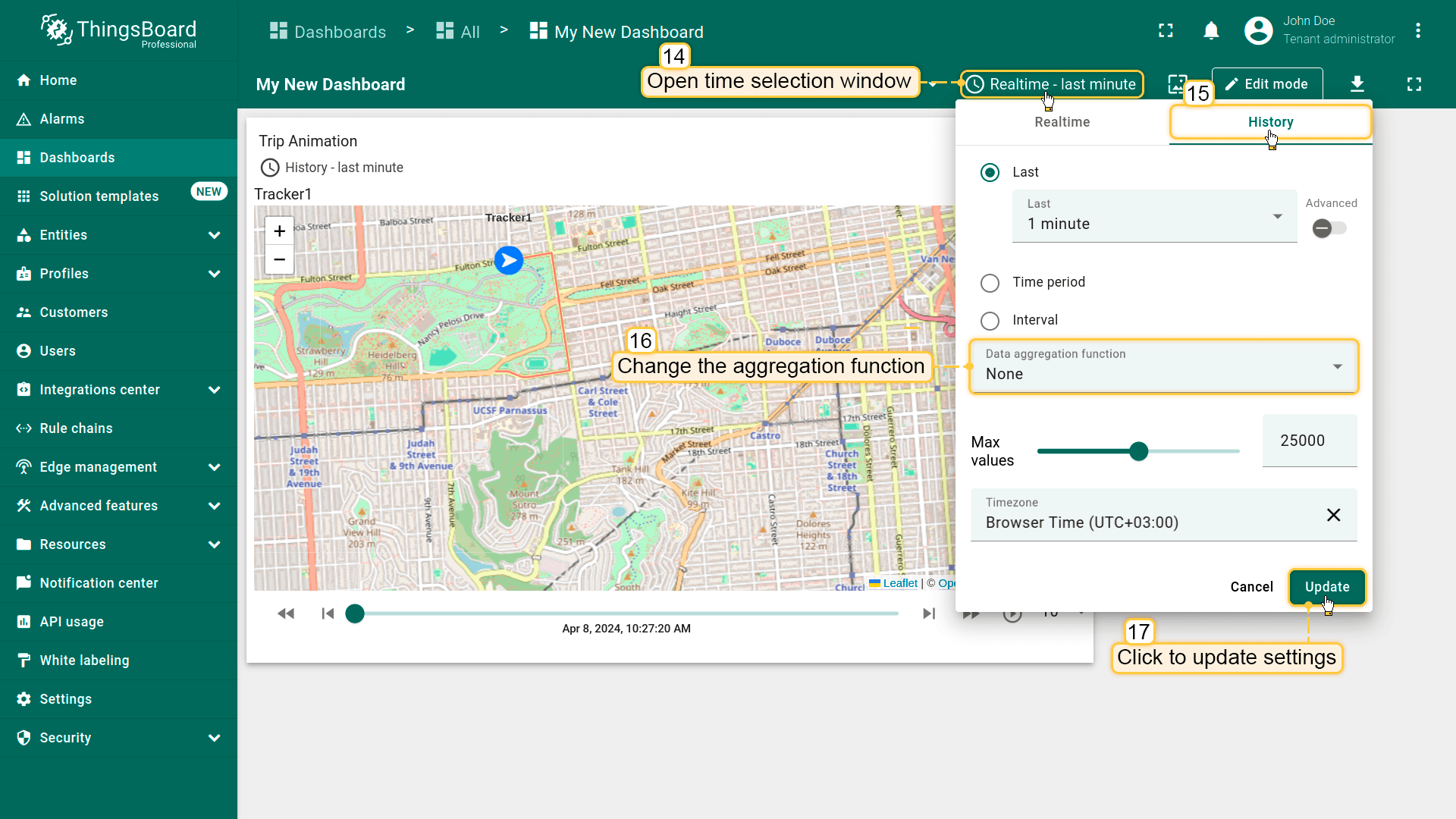The height and width of the screenshot is (819, 1456).
Task: Select the Interval radio button
Action: [x=990, y=321]
